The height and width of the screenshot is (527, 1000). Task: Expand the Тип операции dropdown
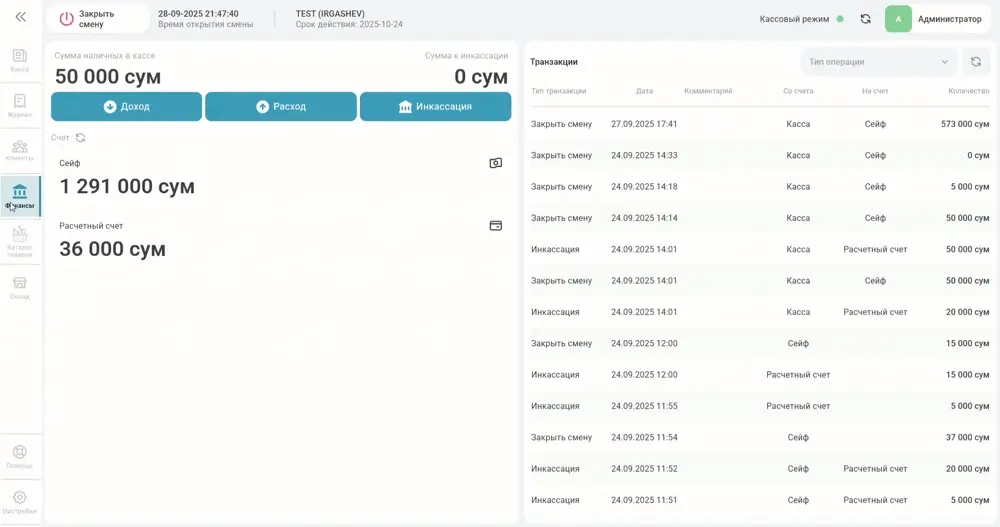878,62
